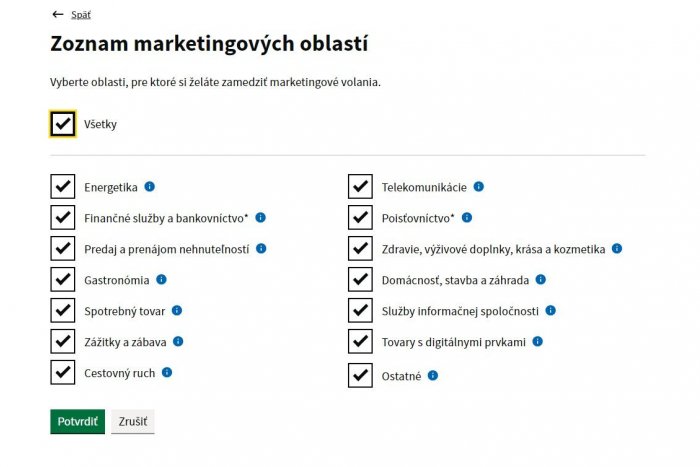Uncheck the Všetky checkbox

(63, 124)
